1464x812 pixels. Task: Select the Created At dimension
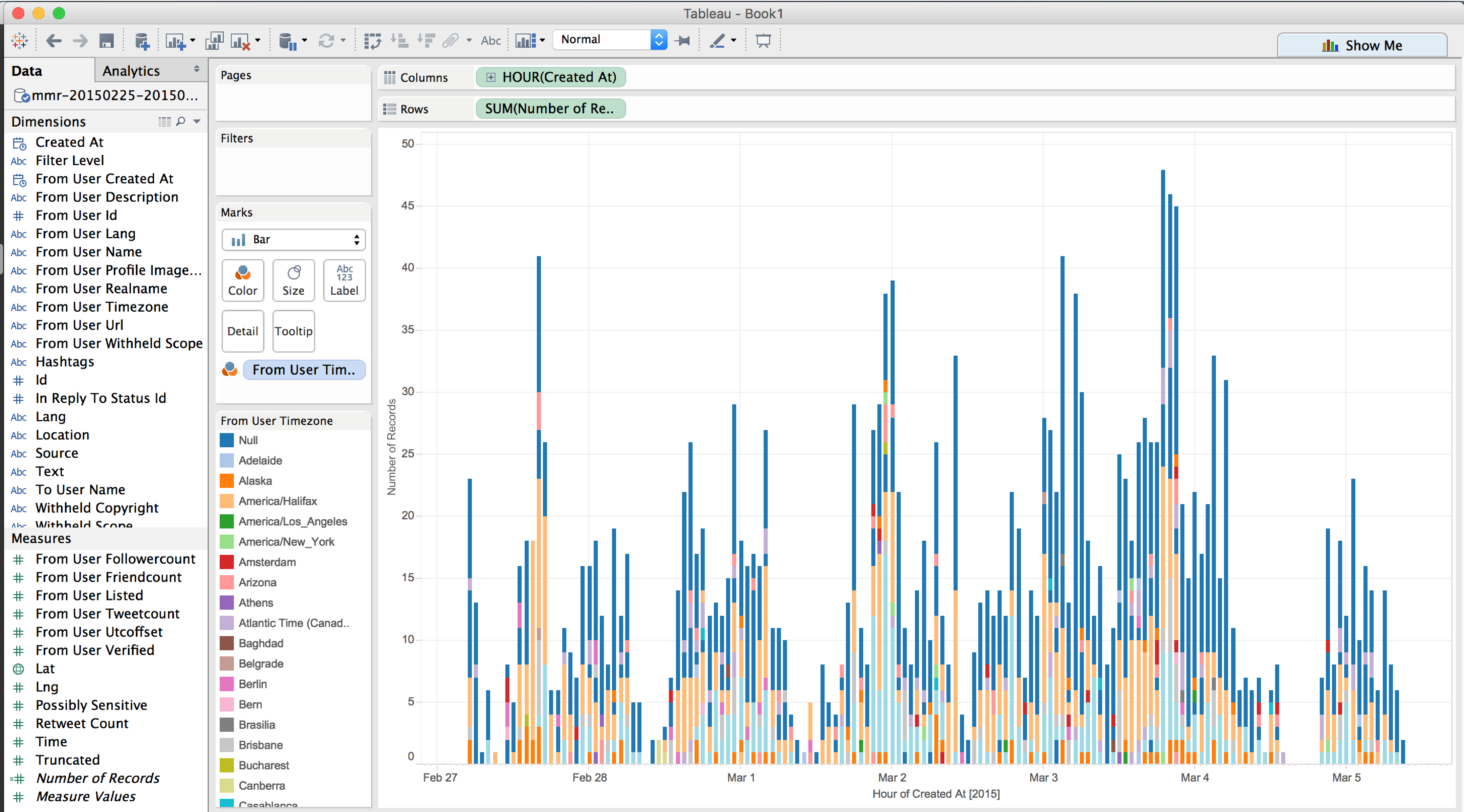coord(69,142)
